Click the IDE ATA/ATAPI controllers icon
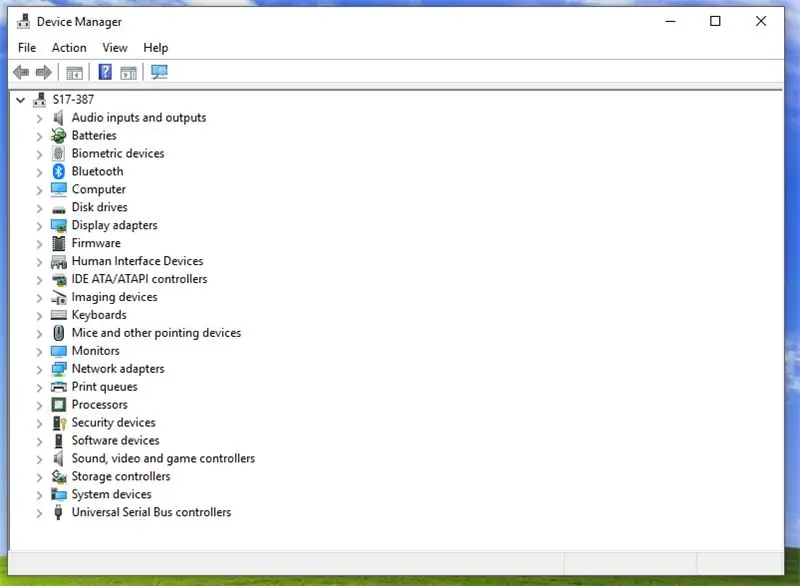 pyautogui.click(x=59, y=279)
